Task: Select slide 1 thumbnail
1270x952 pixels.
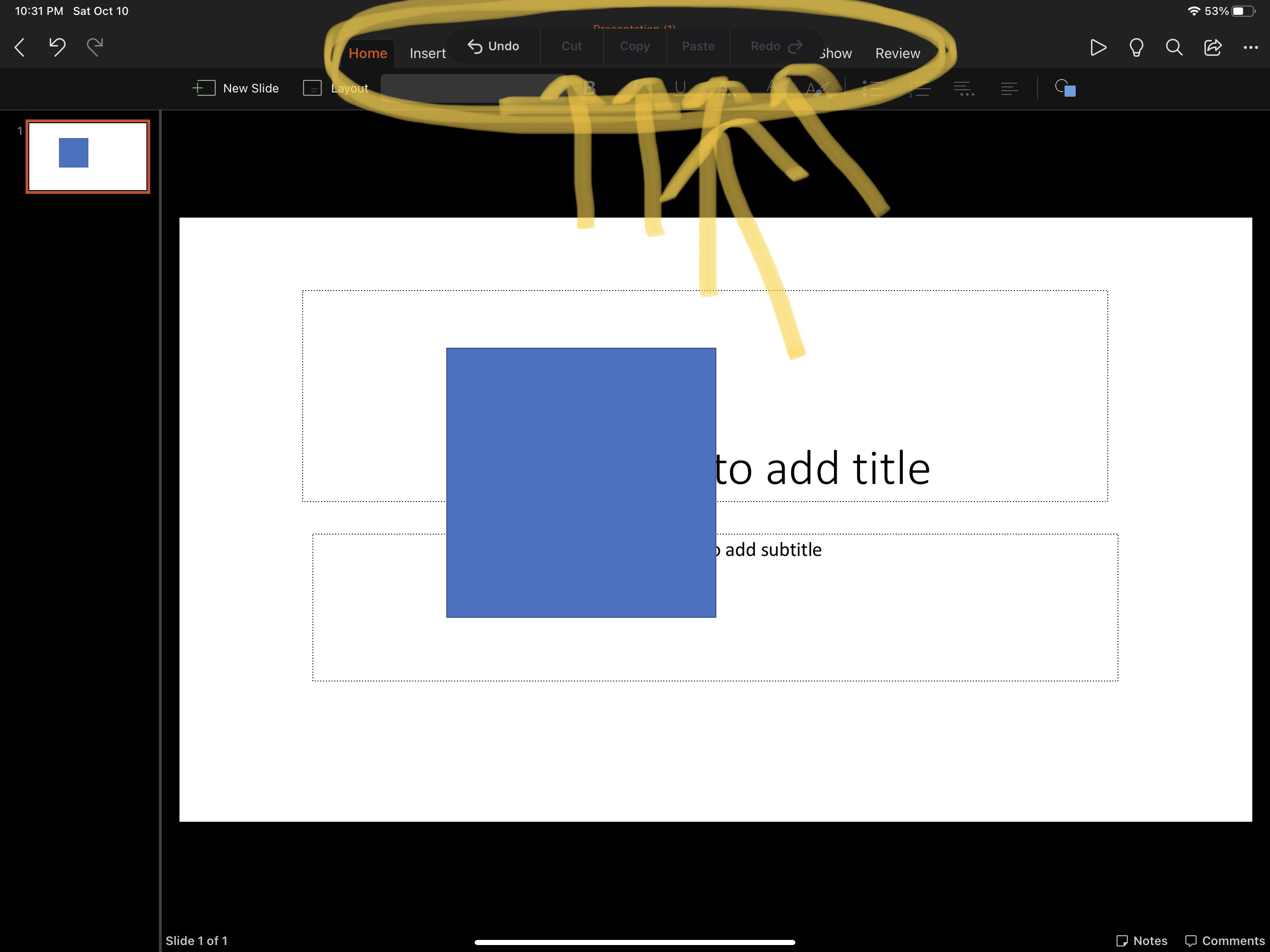Action: (x=88, y=156)
